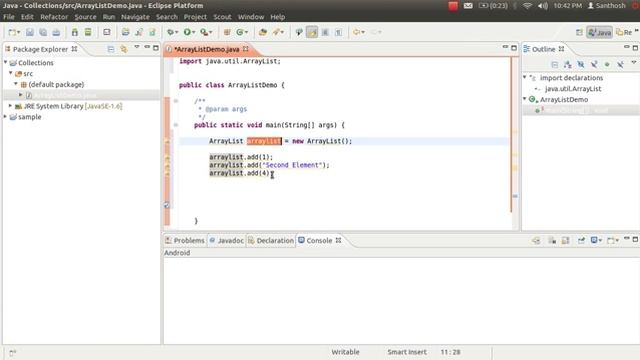Toggle Link with Editor in Package Explorer
The height and width of the screenshot is (360, 640).
click(124, 49)
